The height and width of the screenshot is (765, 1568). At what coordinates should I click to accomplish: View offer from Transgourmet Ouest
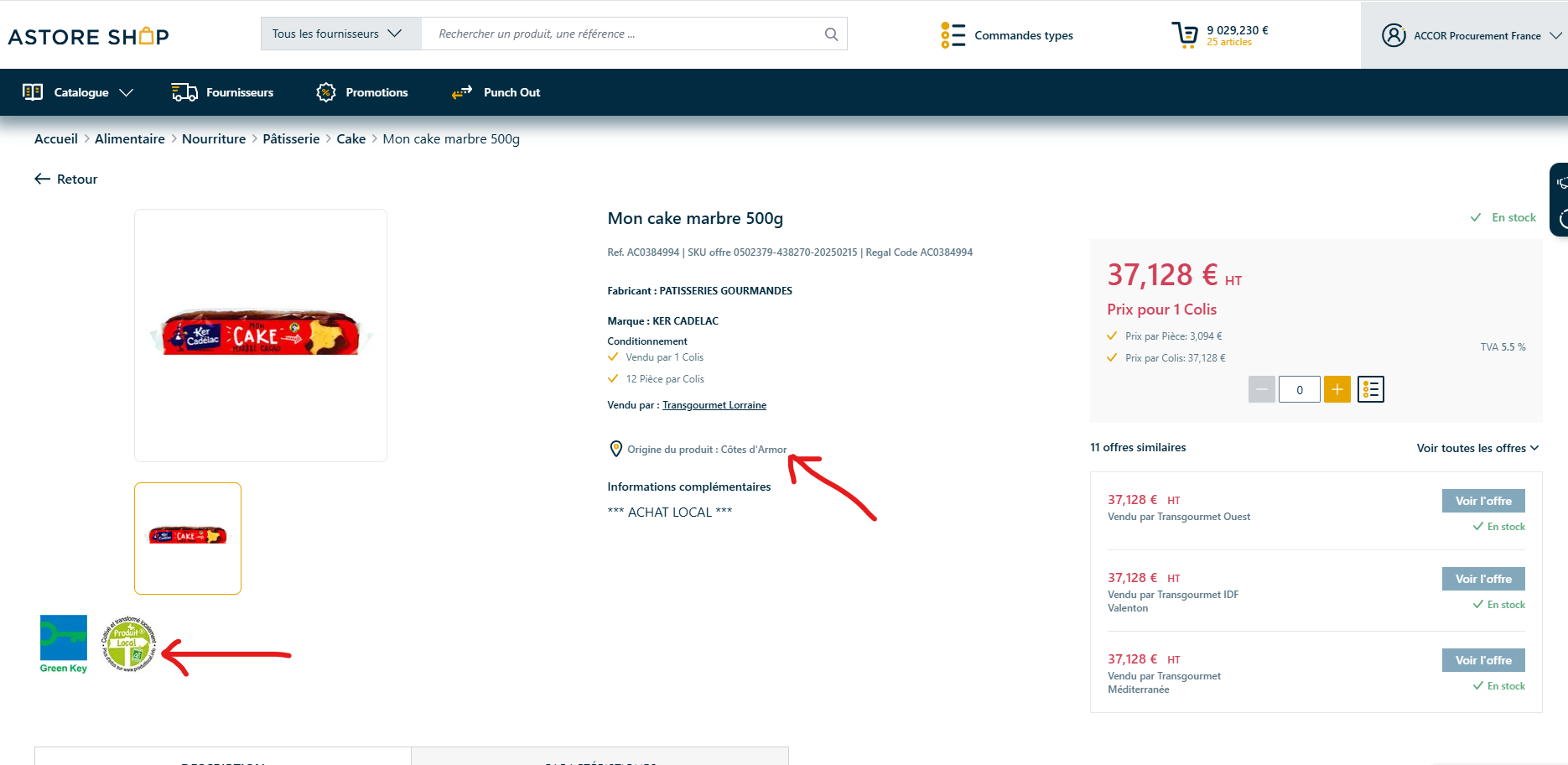point(1483,501)
